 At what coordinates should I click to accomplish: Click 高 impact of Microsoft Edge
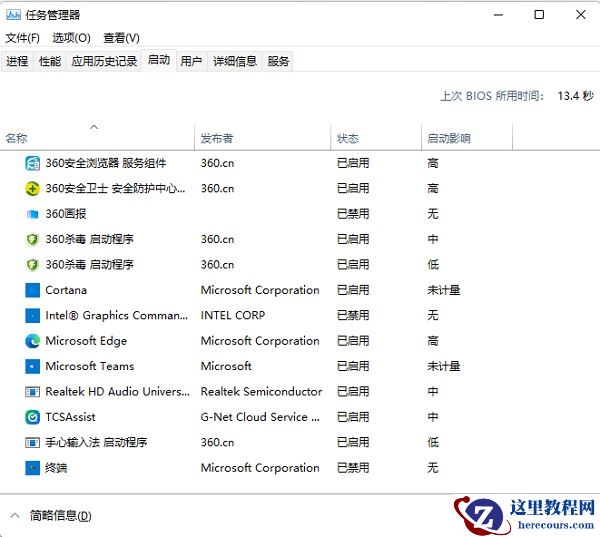pyautogui.click(x=433, y=341)
